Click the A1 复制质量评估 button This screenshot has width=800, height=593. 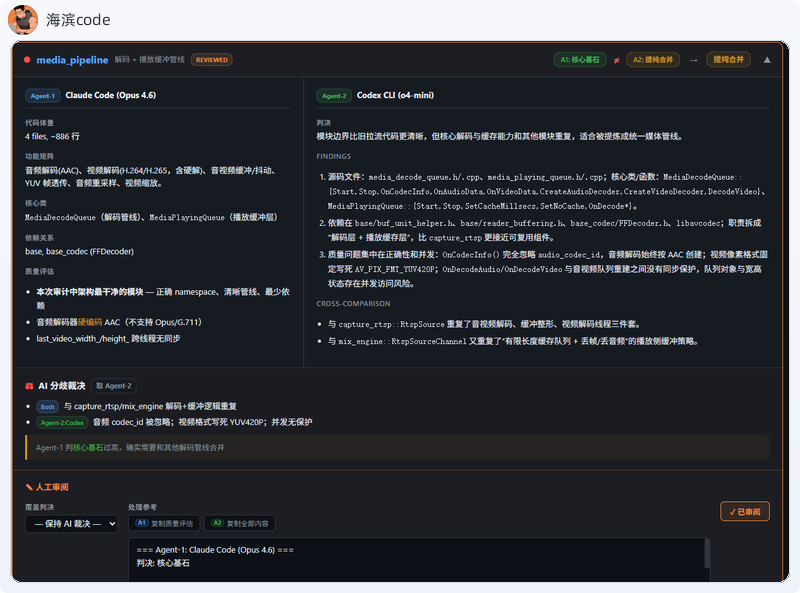pyautogui.click(x=164, y=523)
